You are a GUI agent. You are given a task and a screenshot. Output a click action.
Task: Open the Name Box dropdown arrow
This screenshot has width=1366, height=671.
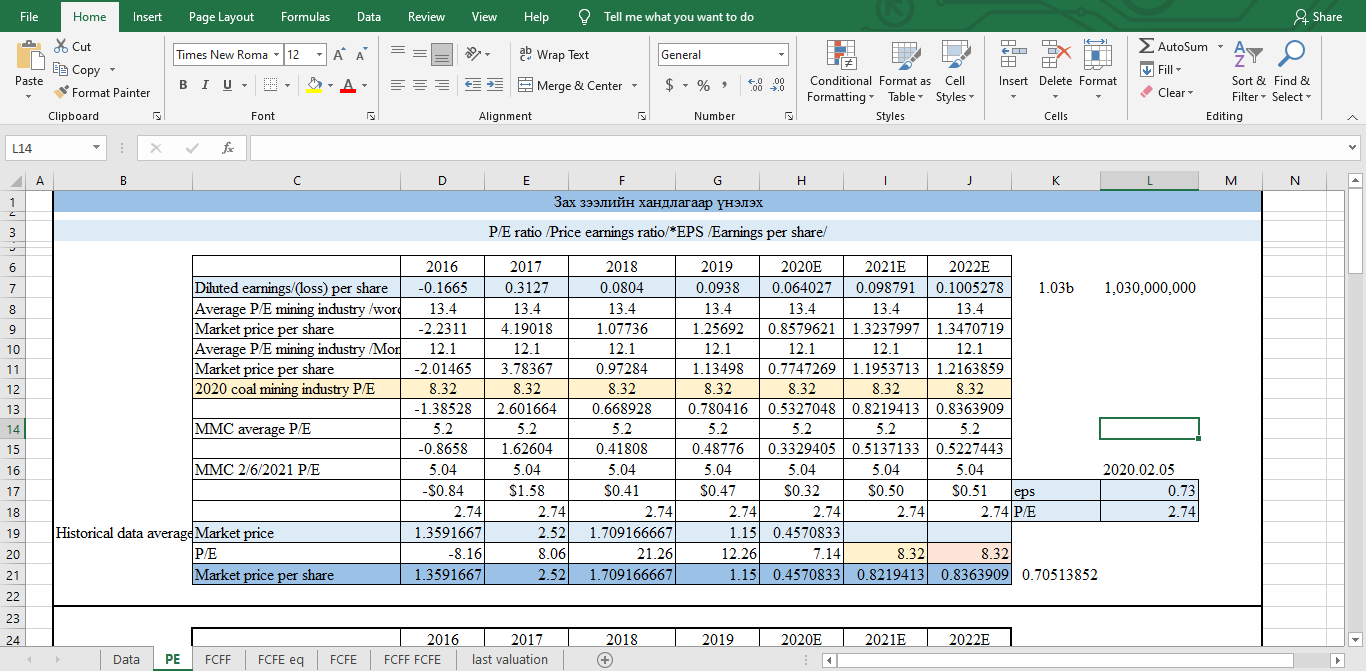(x=96, y=148)
